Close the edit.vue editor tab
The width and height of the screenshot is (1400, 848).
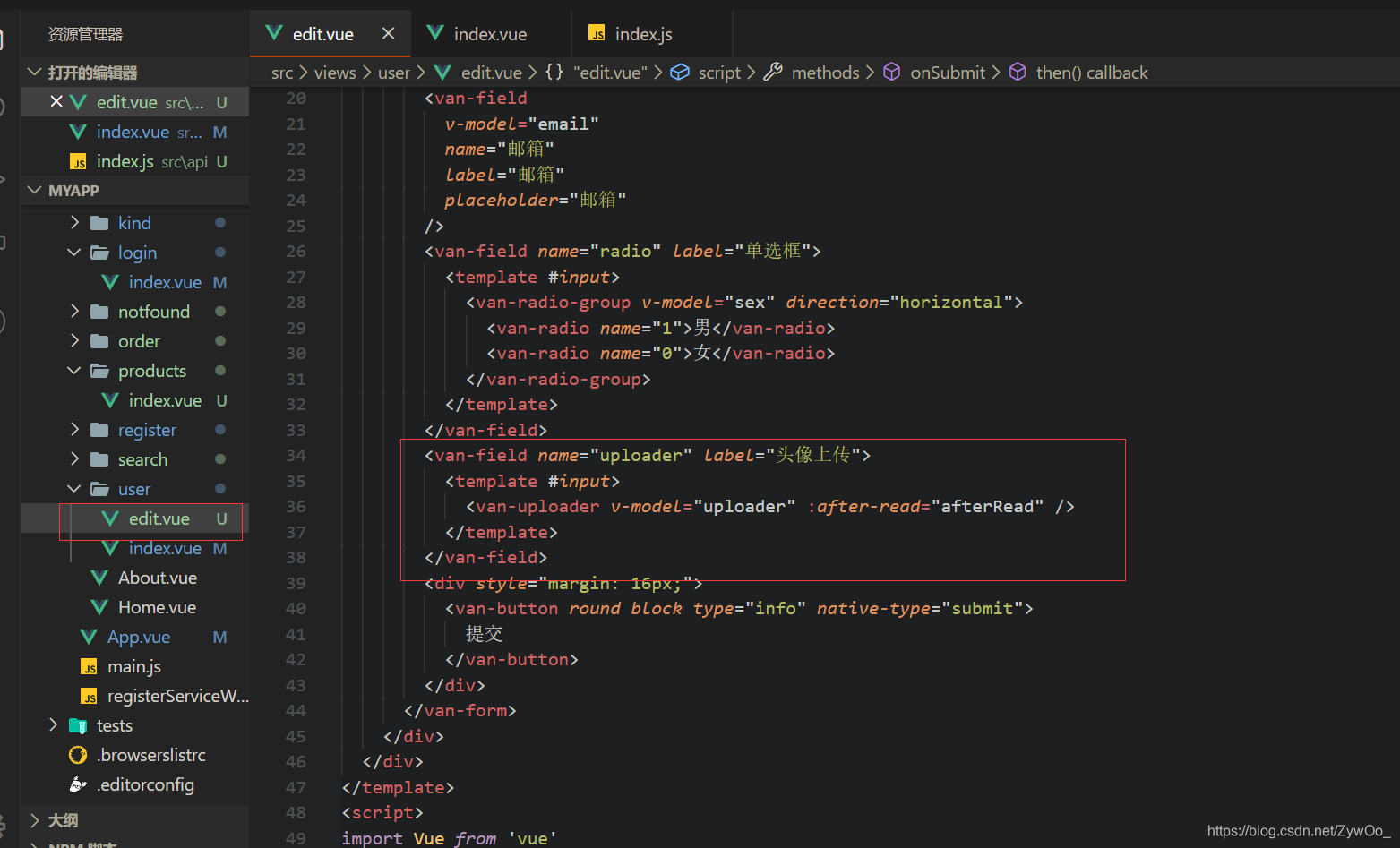tap(388, 33)
